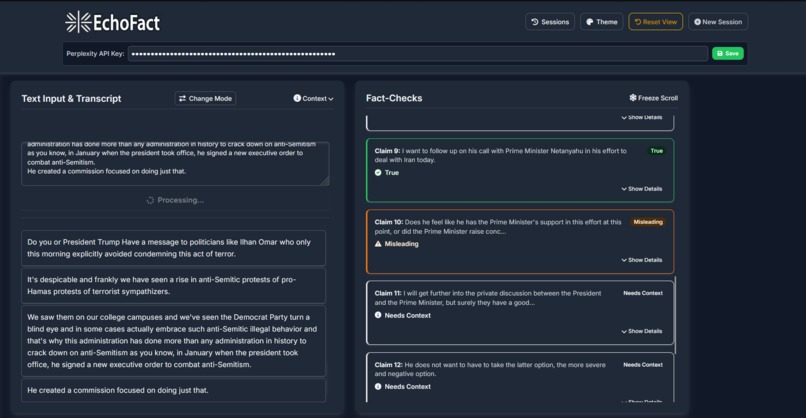Viewport: 806px width, 418px height.
Task: Click the Claim 10 card text
Action: pyautogui.click(x=498, y=227)
